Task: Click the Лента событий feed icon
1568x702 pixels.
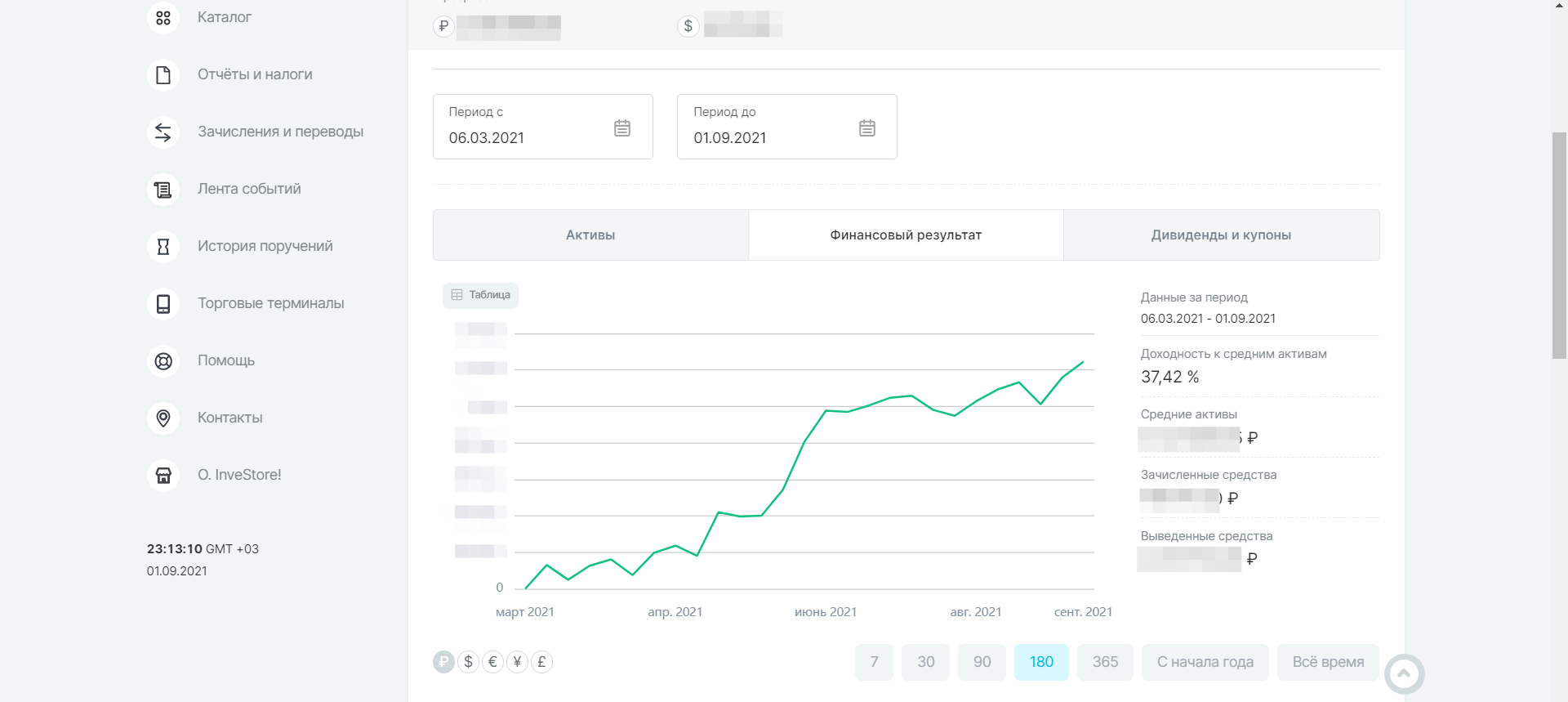Action: [163, 189]
